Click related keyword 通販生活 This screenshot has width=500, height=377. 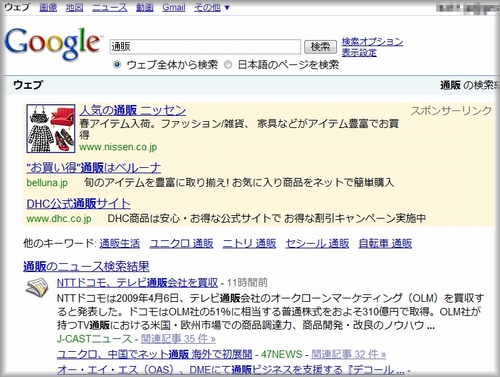tap(120, 243)
